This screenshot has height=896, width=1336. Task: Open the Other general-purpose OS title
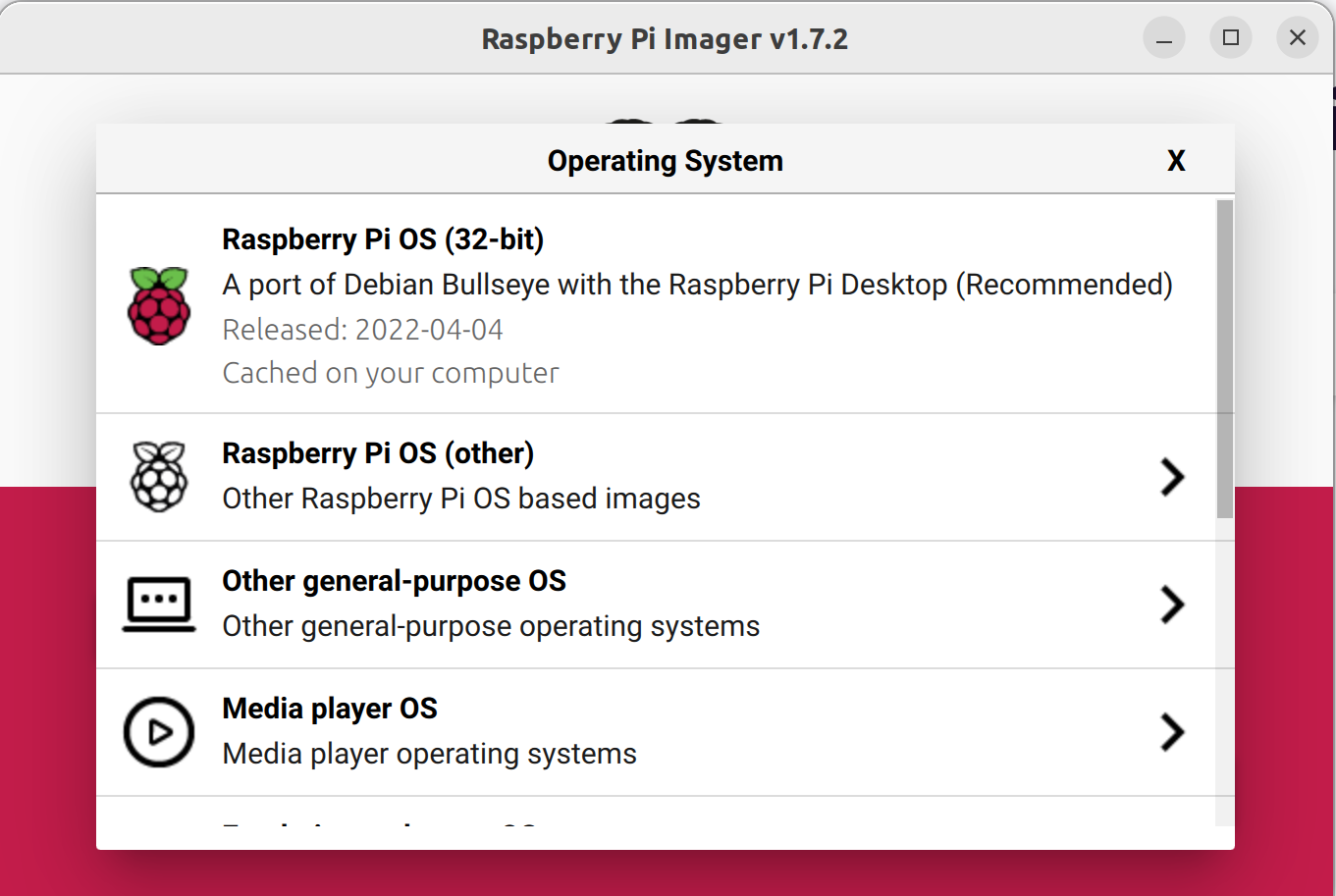(x=395, y=581)
